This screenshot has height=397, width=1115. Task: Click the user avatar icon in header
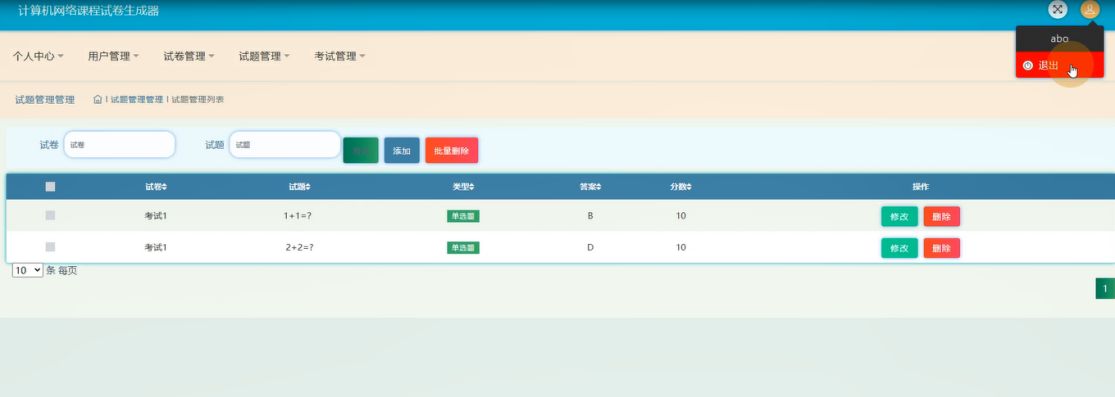(1089, 9)
